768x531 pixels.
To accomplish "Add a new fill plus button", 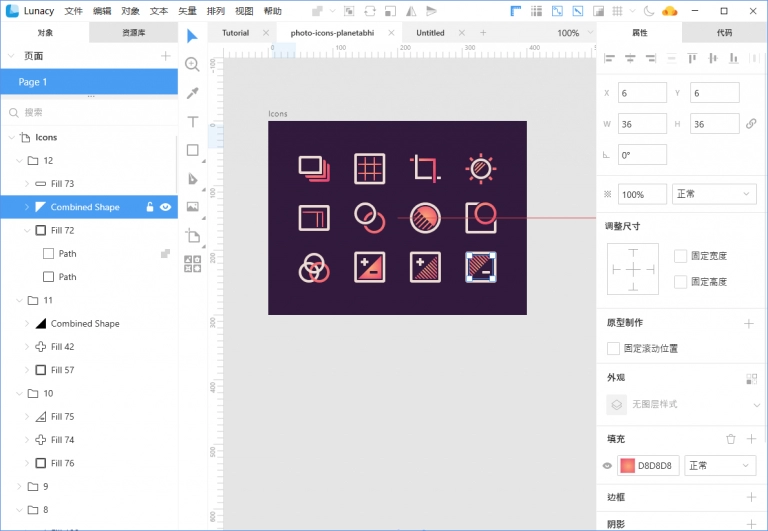I will (x=751, y=439).
